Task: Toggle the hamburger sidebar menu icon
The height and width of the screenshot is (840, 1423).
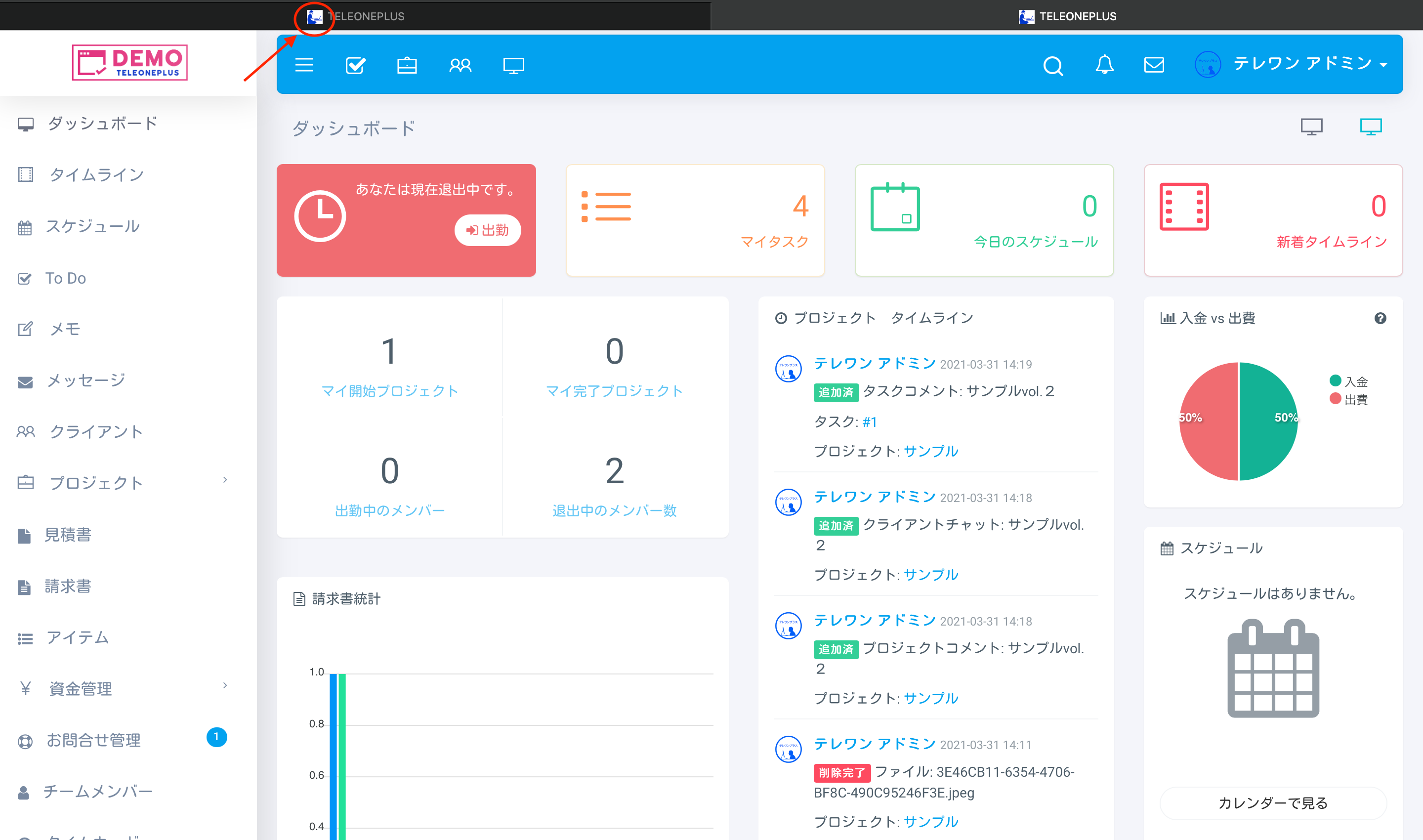Action: tap(304, 65)
